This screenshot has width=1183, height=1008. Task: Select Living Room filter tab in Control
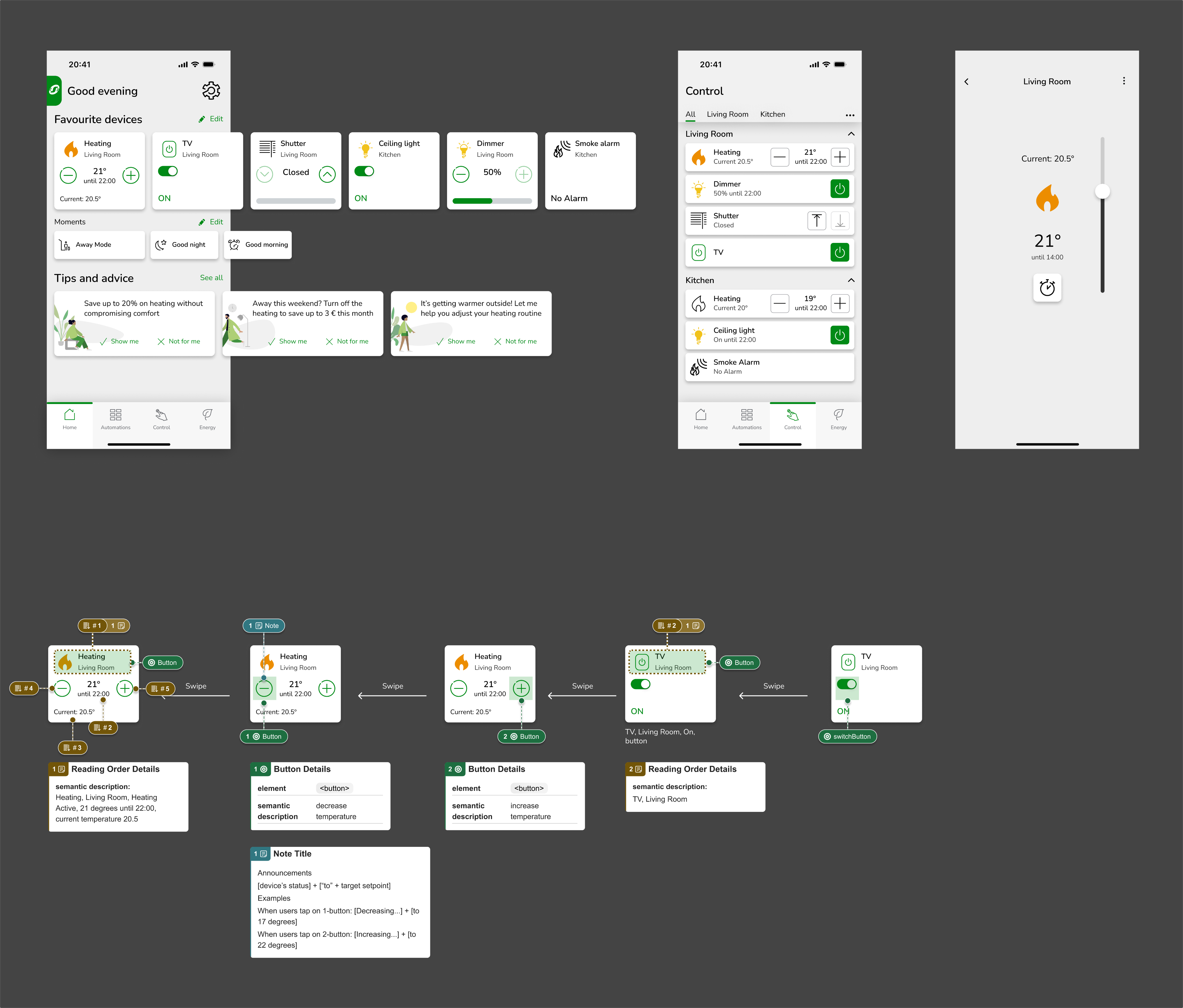(x=727, y=114)
